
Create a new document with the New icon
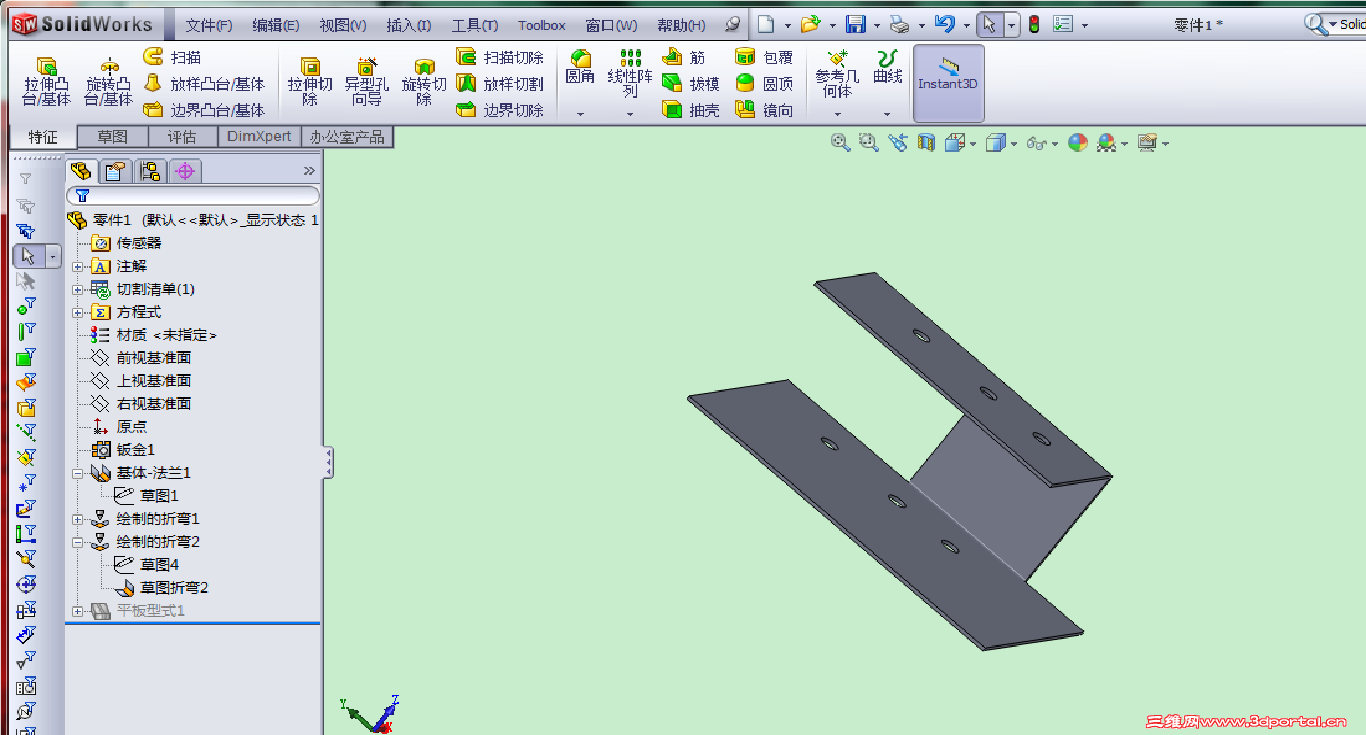click(x=766, y=24)
